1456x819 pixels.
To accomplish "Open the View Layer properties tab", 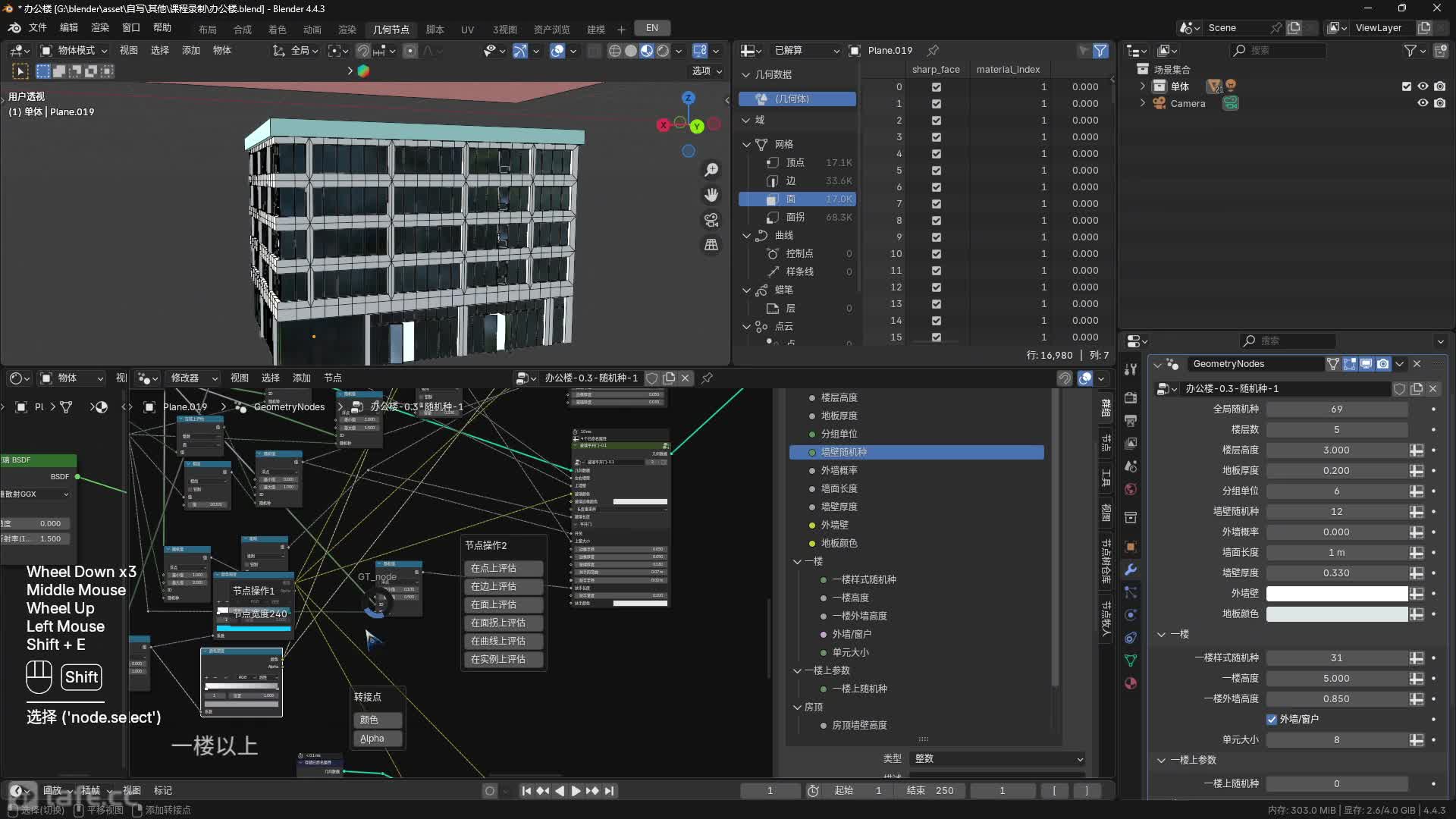I will (1131, 443).
